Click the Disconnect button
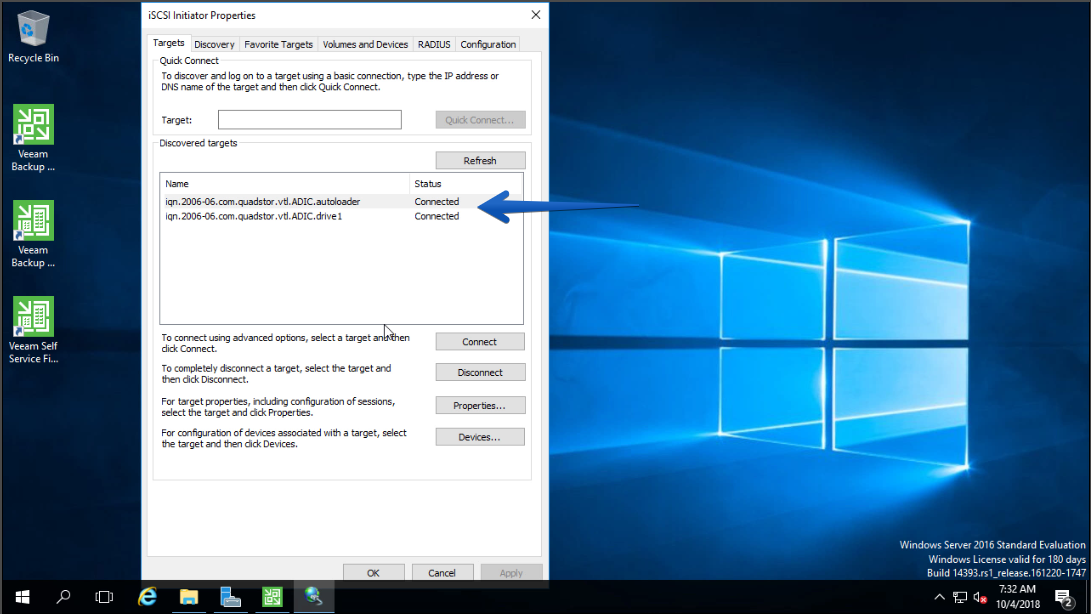This screenshot has width=1091, height=614. tap(480, 372)
